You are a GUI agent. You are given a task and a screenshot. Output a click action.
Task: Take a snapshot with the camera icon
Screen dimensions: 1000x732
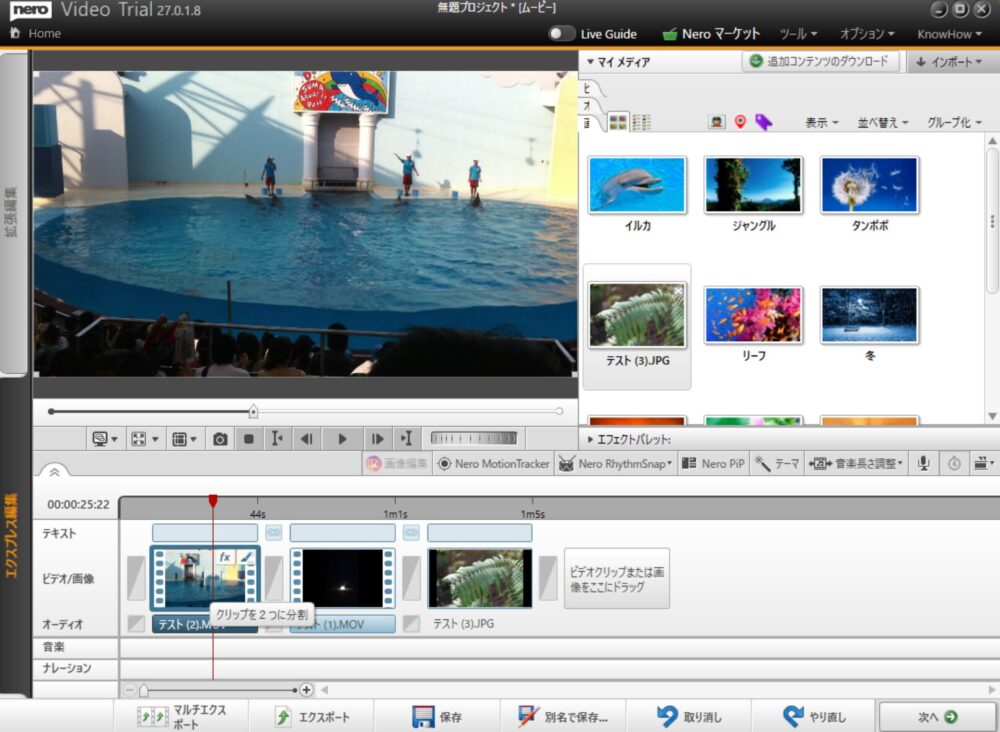pos(220,439)
